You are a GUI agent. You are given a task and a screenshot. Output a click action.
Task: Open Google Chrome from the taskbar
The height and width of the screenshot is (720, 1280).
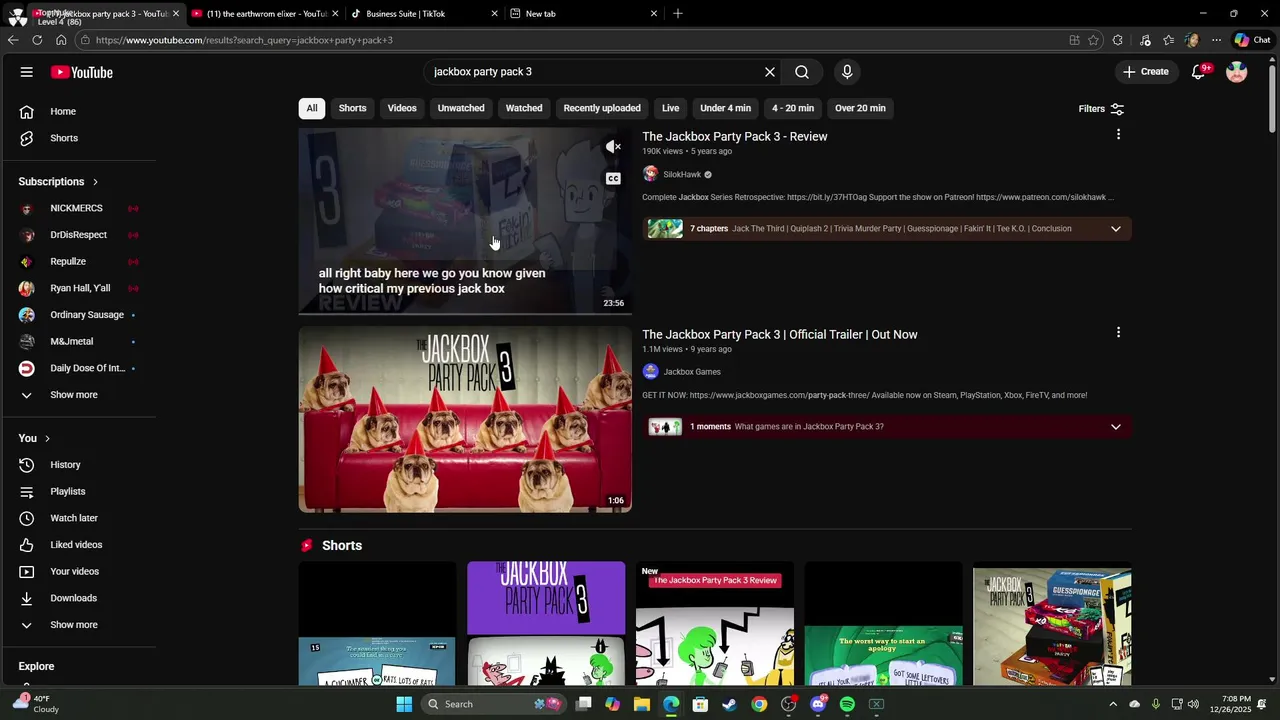point(759,704)
